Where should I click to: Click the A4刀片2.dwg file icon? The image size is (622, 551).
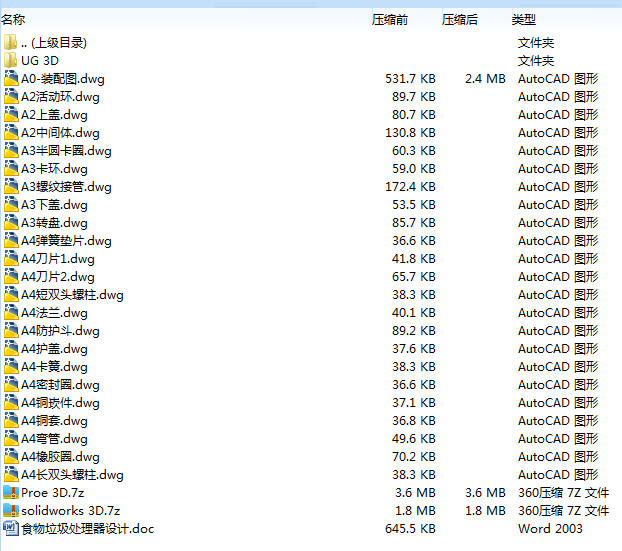[11, 276]
